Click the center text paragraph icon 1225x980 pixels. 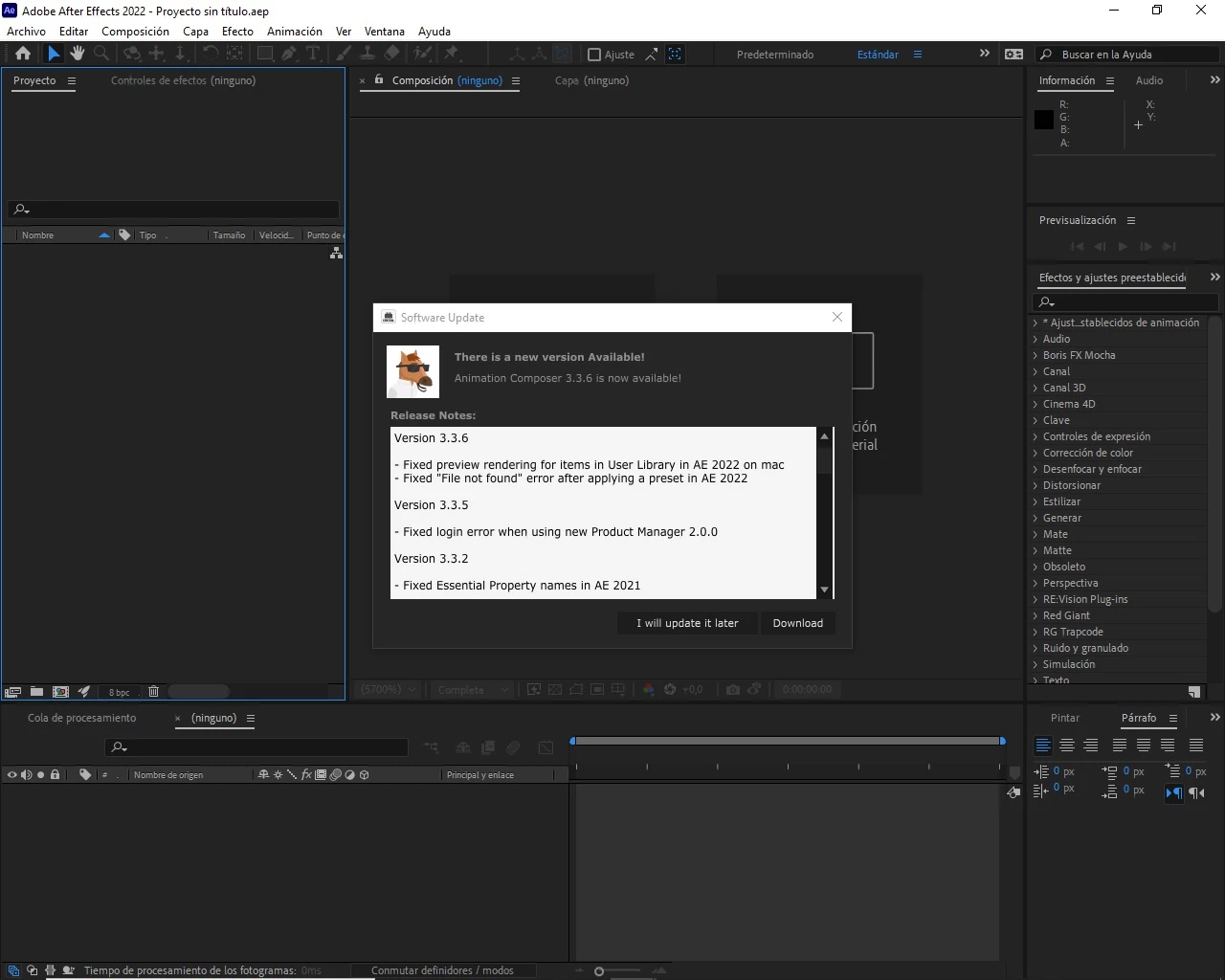(1067, 745)
